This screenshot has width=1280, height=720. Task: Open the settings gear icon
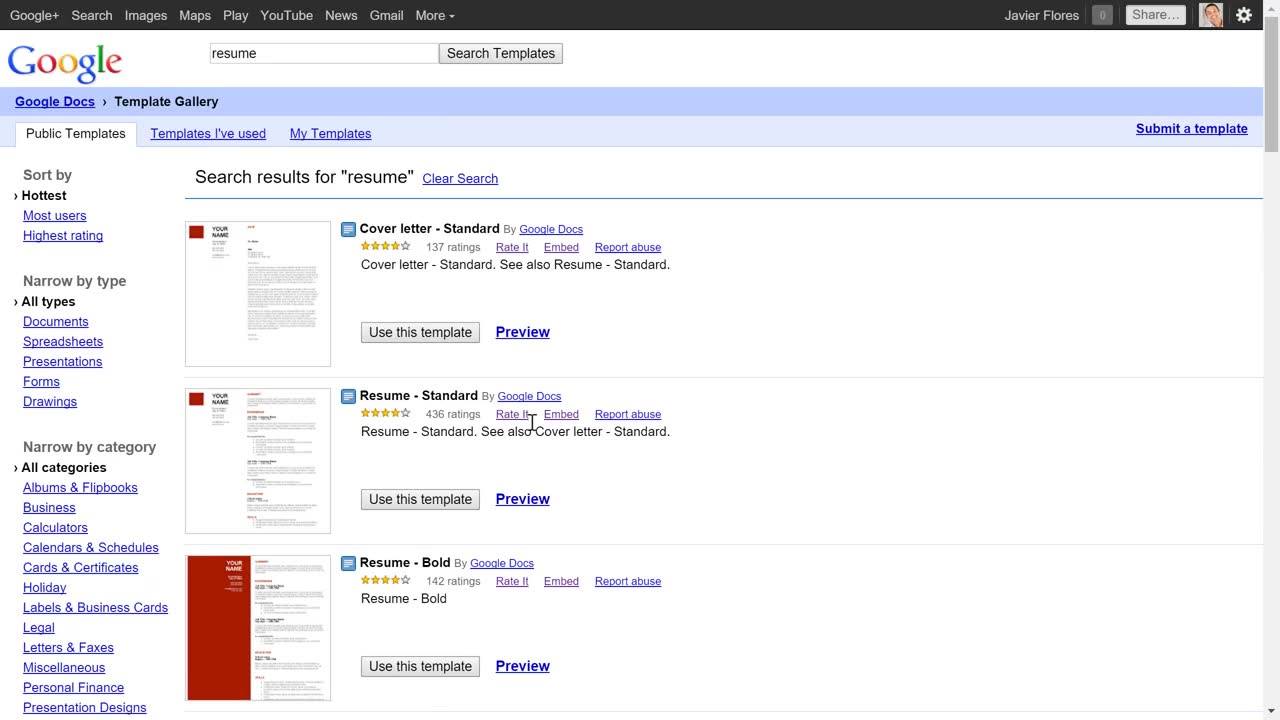tap(1244, 15)
